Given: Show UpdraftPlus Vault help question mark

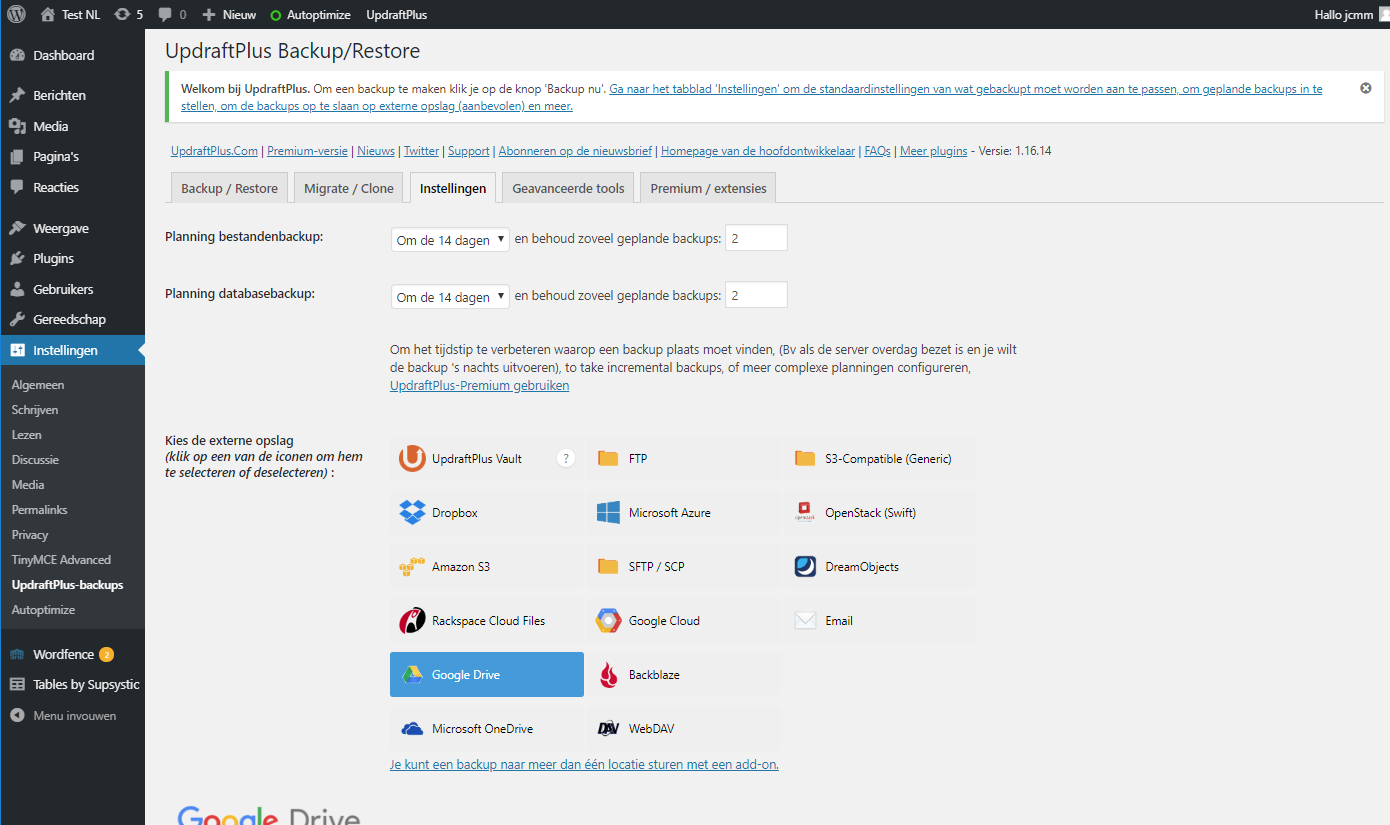Looking at the screenshot, I should click(x=566, y=459).
